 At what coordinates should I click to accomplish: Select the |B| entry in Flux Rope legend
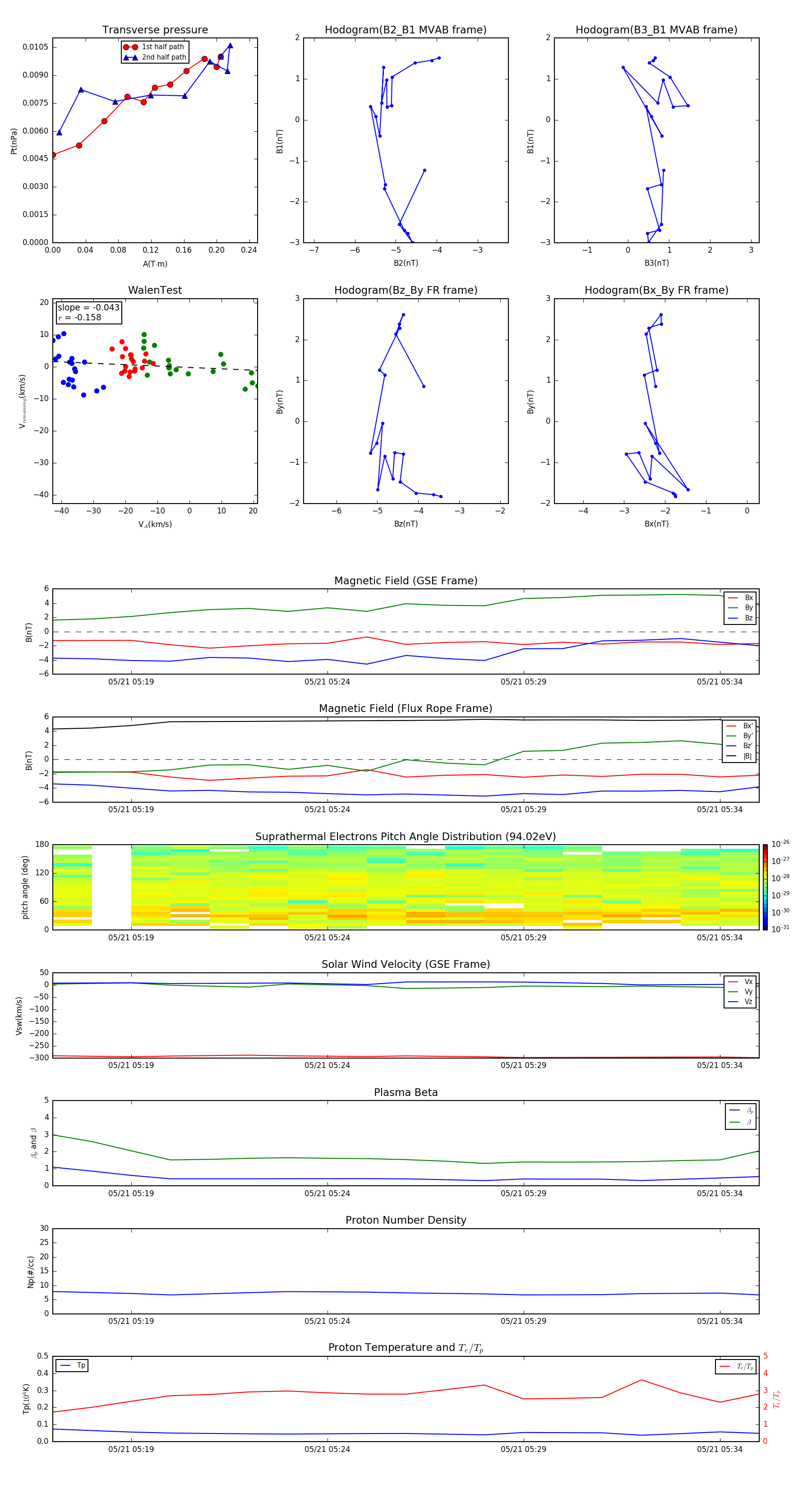740,756
